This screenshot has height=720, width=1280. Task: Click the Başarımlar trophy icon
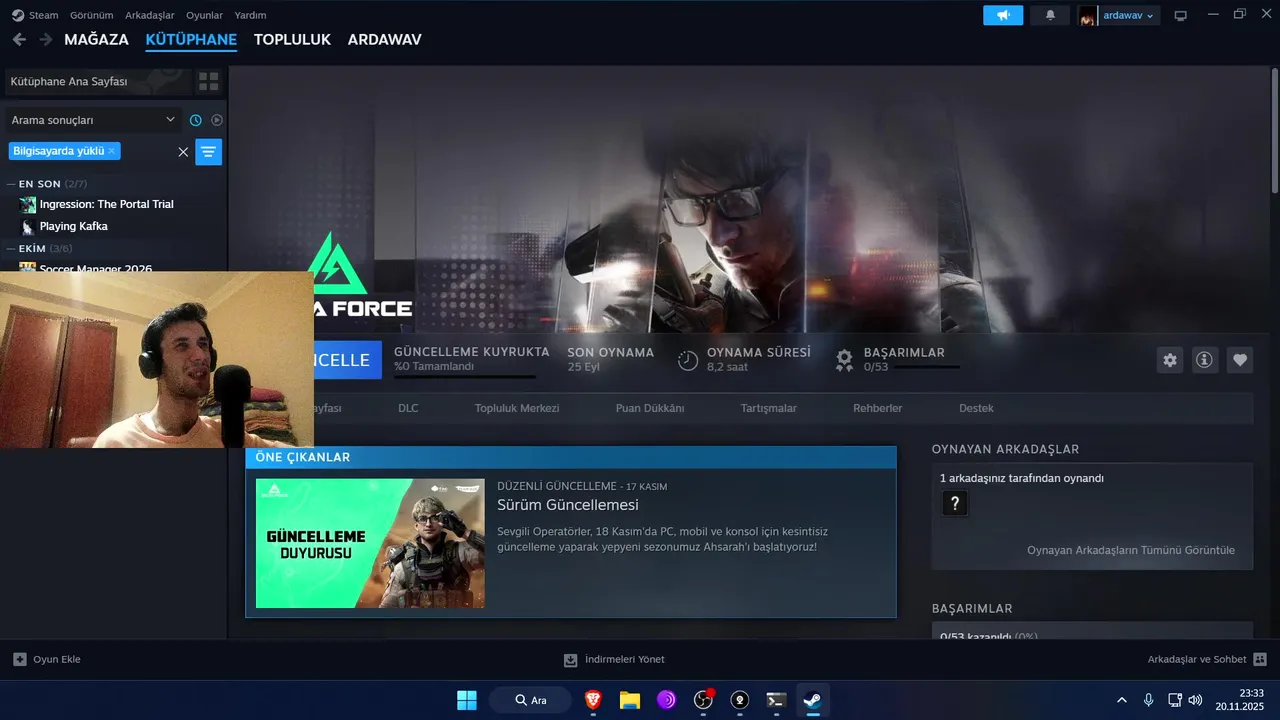(845, 359)
